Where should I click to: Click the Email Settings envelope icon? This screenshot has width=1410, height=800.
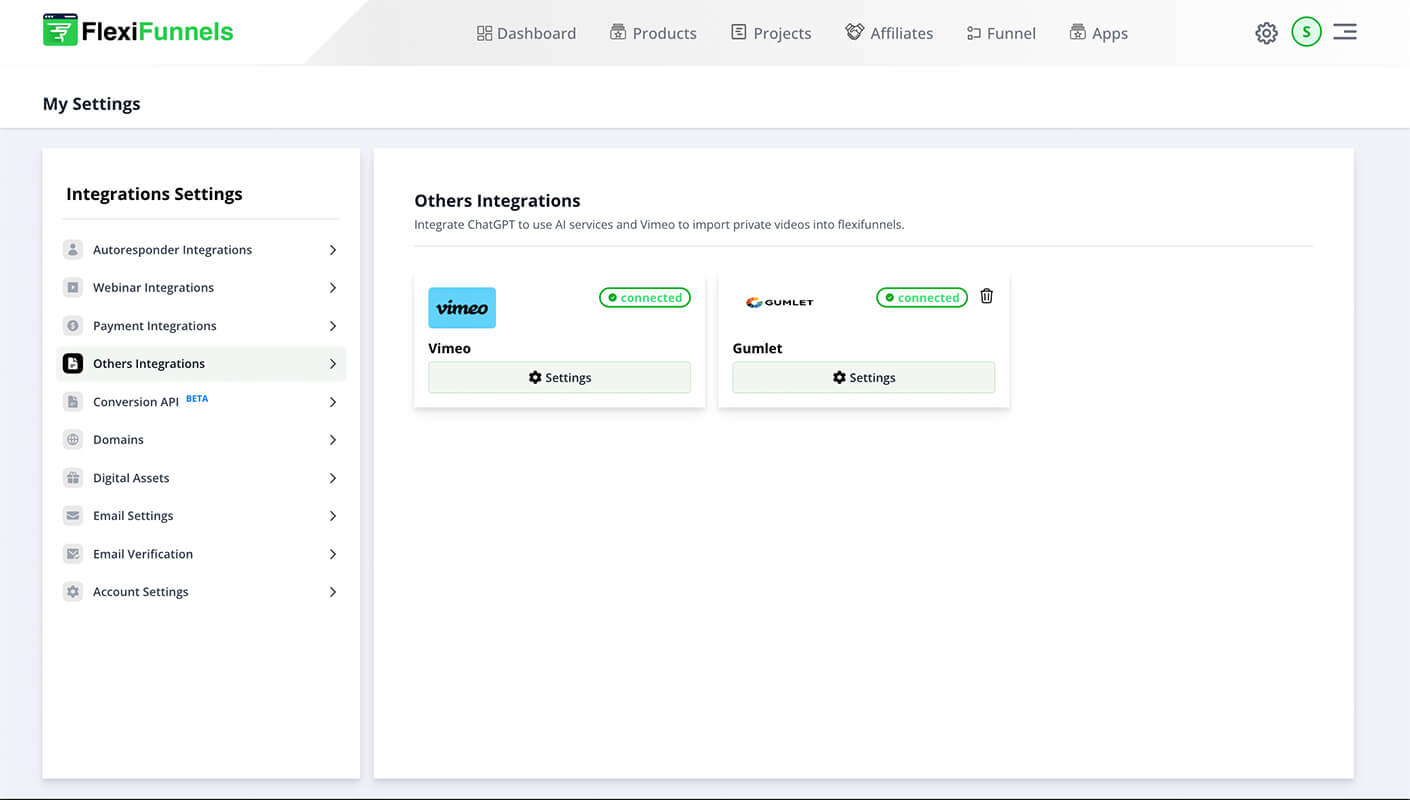tap(73, 515)
